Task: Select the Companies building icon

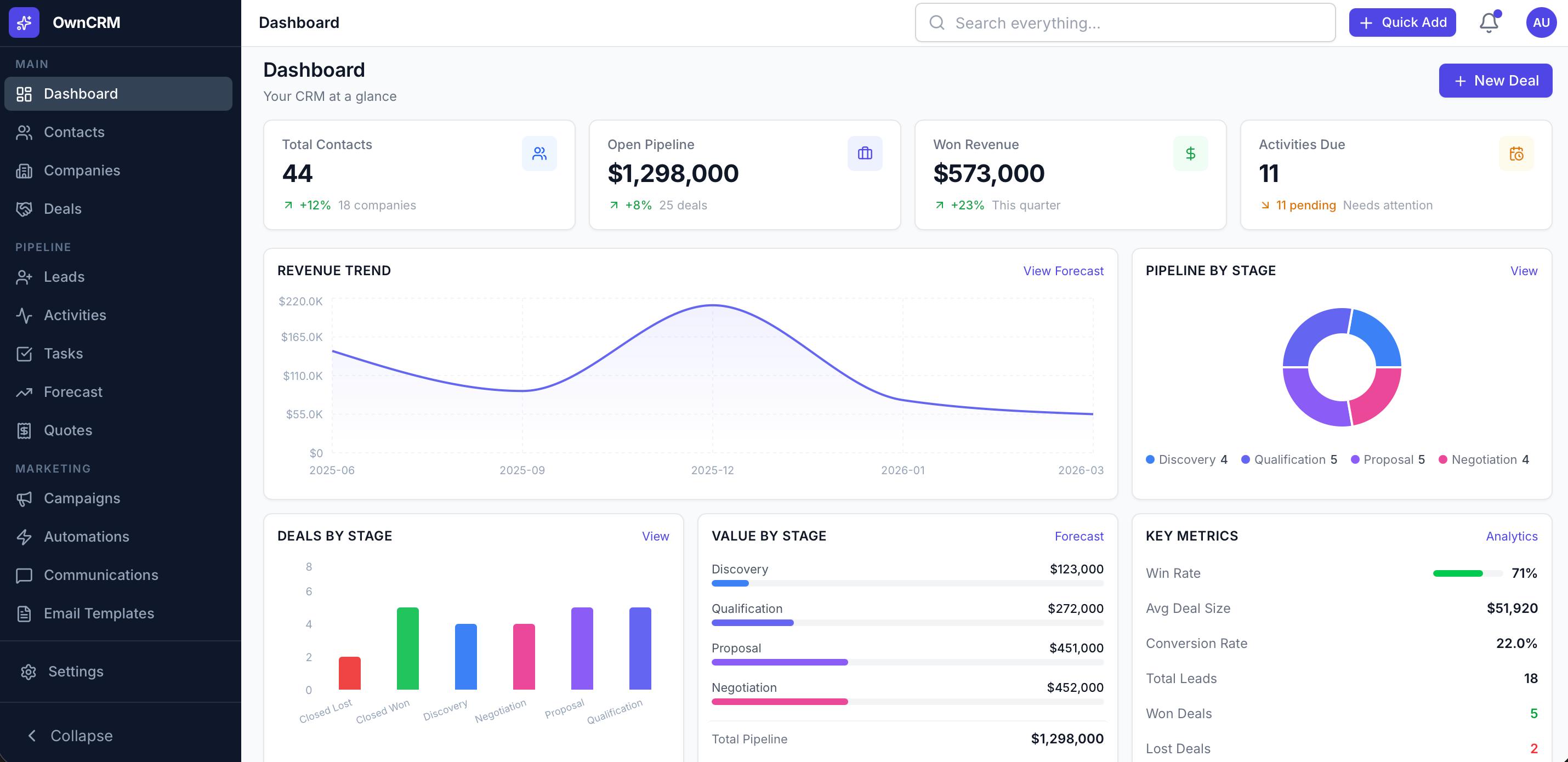Action: tap(24, 170)
